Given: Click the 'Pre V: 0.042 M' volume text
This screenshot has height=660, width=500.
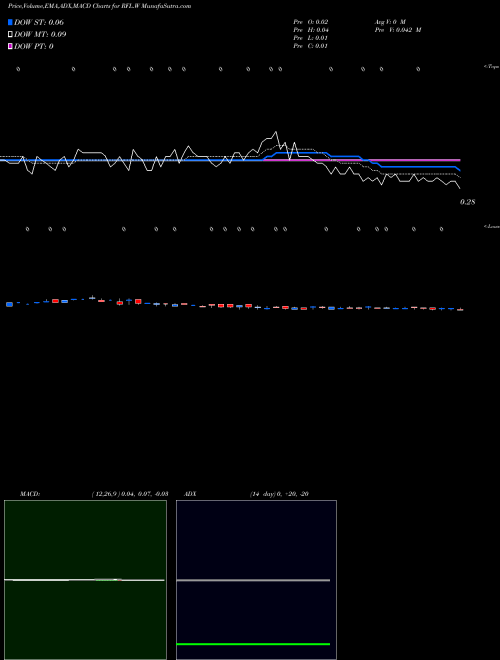Looking at the screenshot, I should coord(398,30).
